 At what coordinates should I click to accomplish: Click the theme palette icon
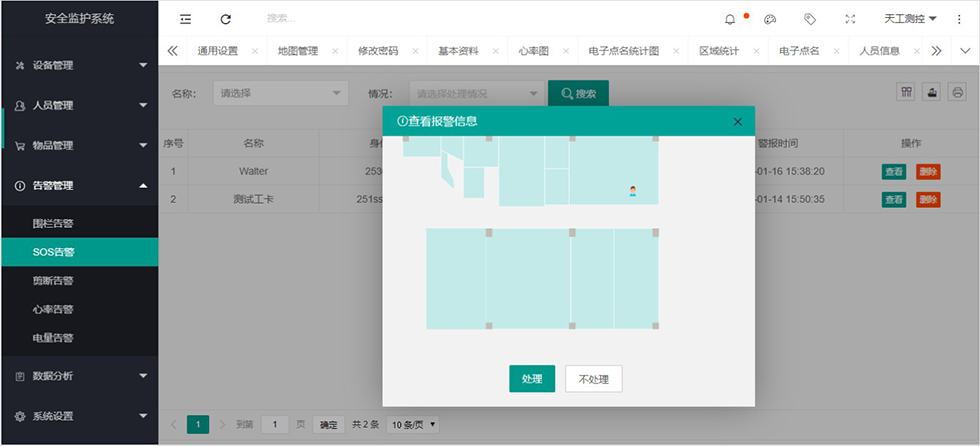coord(770,19)
